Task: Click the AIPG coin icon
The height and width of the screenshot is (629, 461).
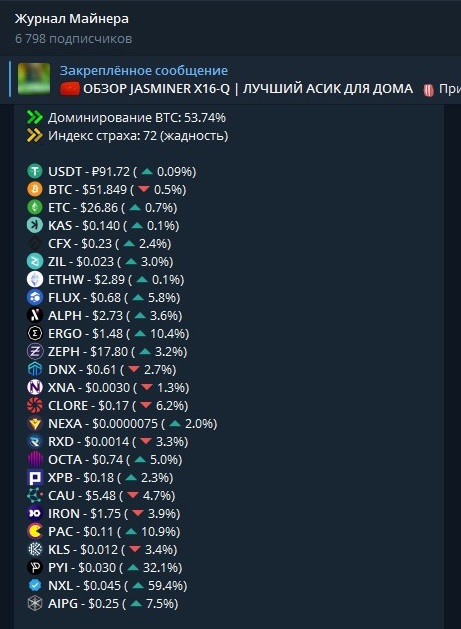Action: pos(35,604)
